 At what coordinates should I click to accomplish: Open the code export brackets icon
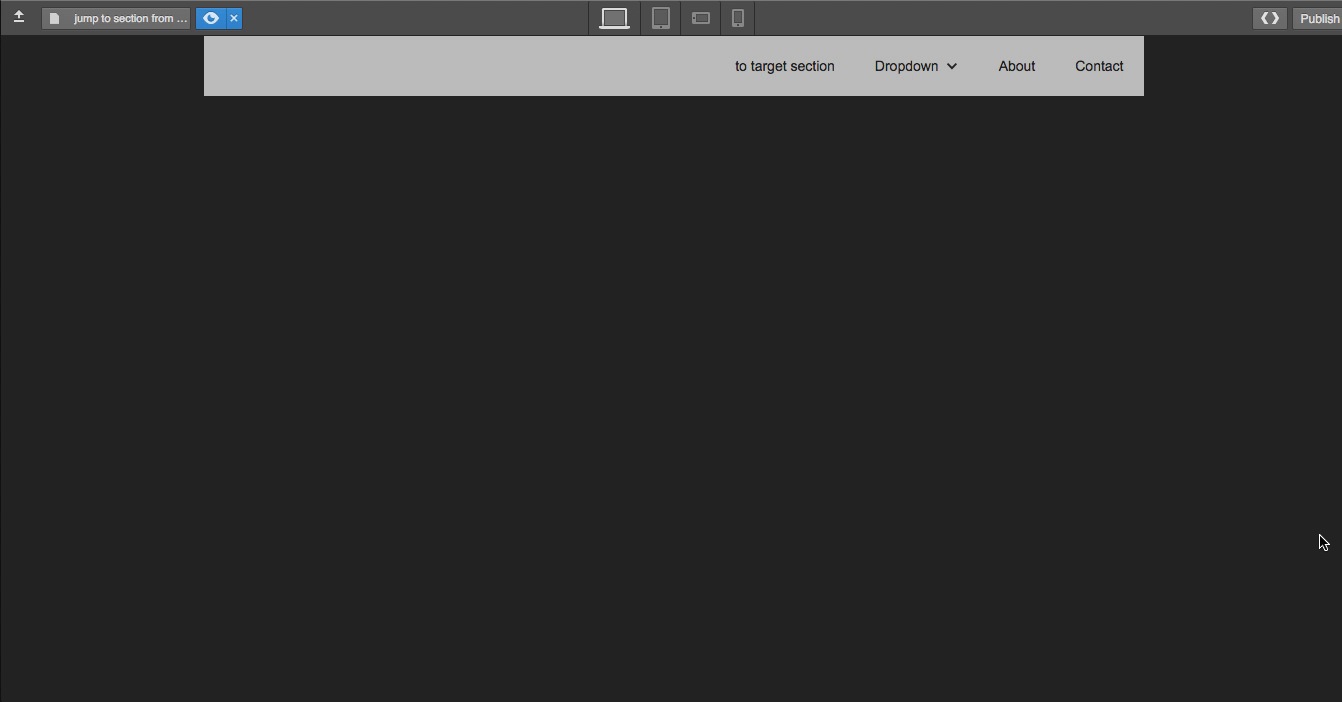[x=1269, y=18]
